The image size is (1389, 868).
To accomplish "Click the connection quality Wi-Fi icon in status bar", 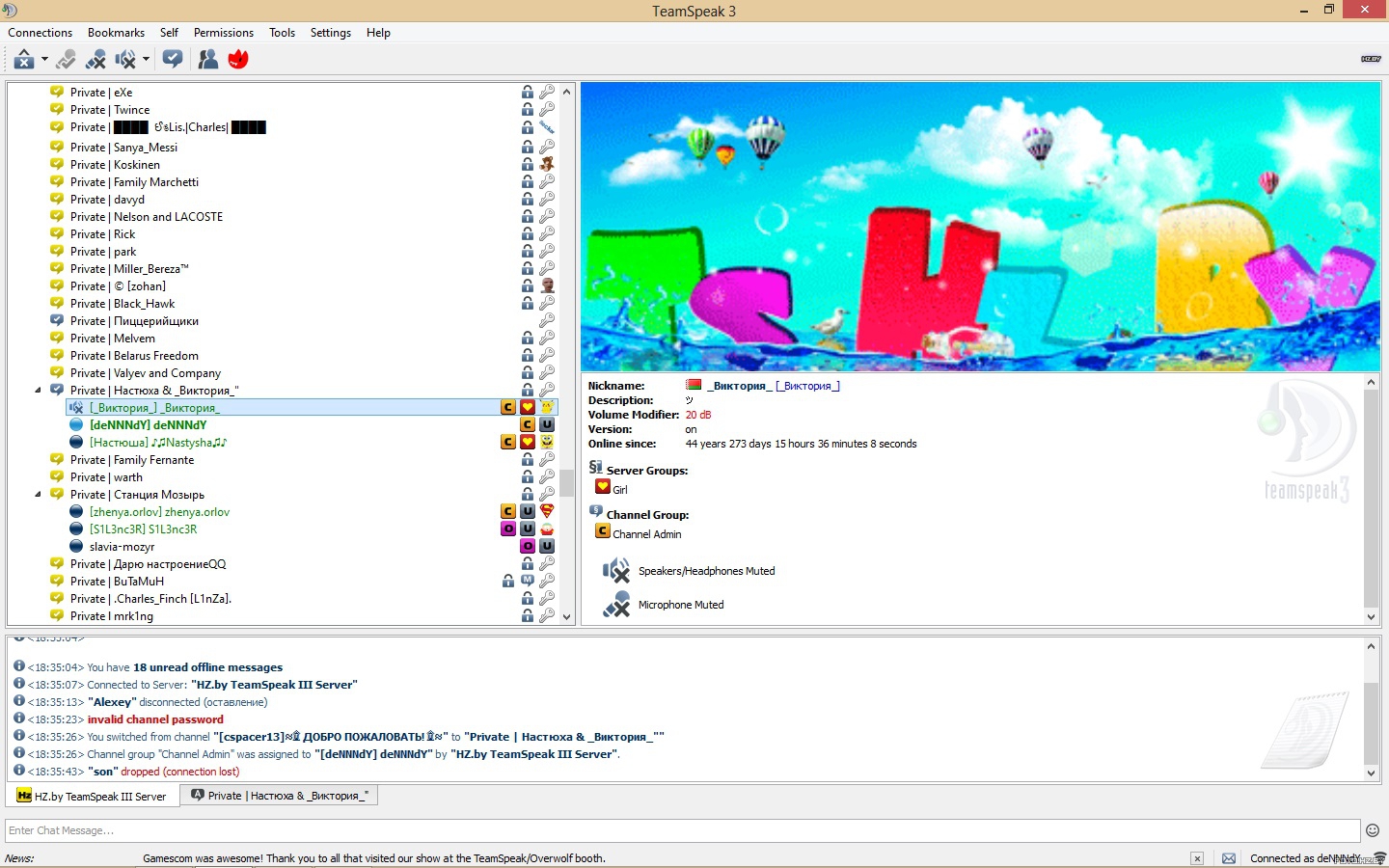I will [x=1378, y=857].
